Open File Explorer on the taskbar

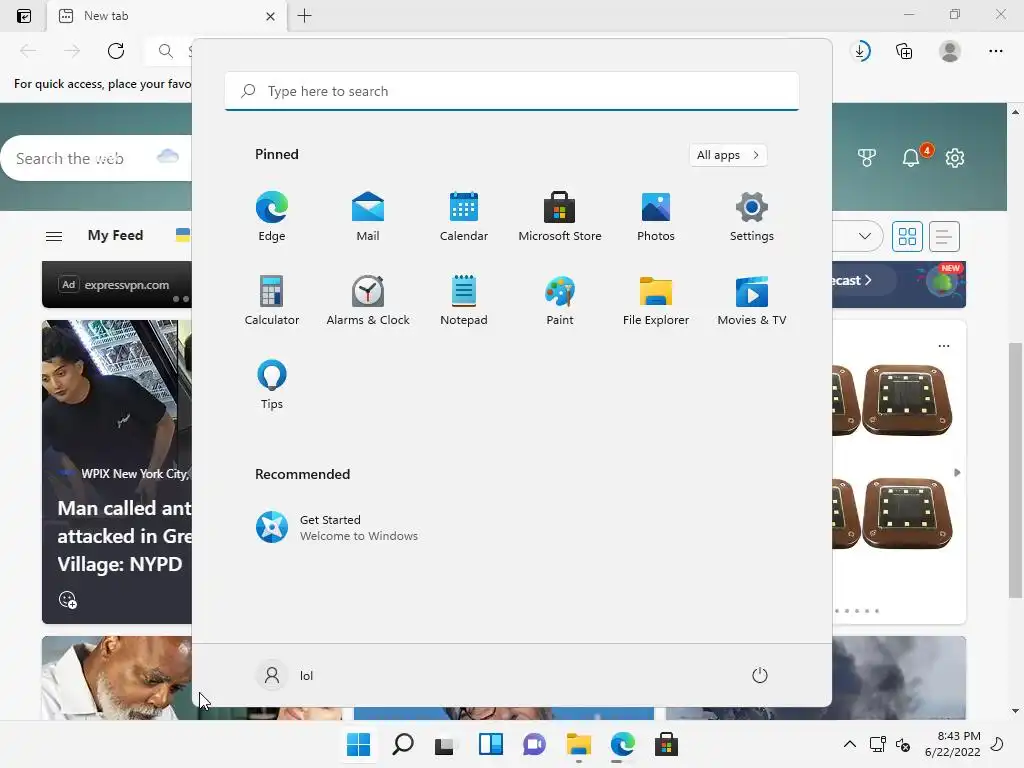pos(579,744)
